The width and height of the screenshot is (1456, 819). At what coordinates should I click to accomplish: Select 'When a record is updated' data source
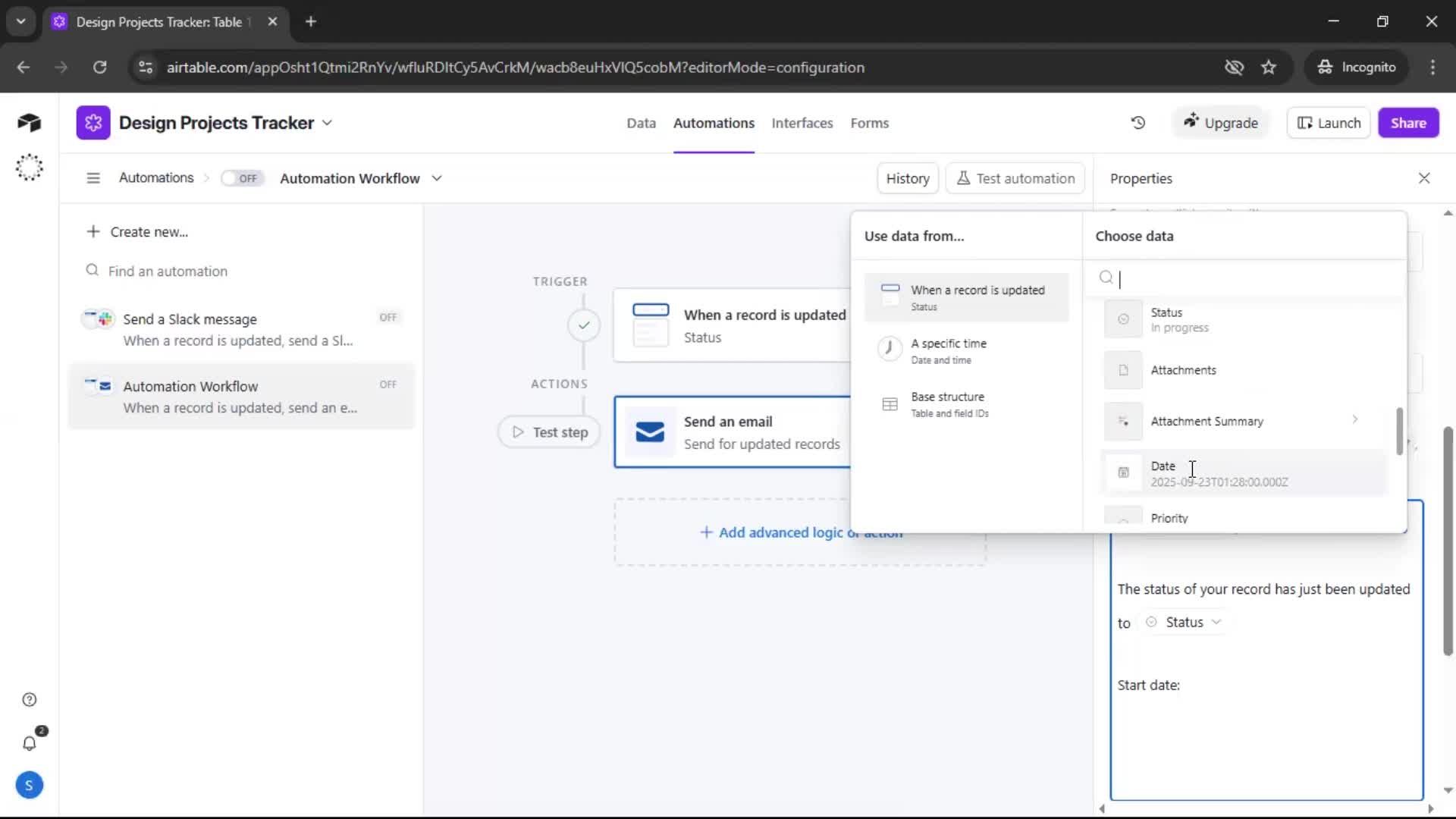(x=966, y=297)
